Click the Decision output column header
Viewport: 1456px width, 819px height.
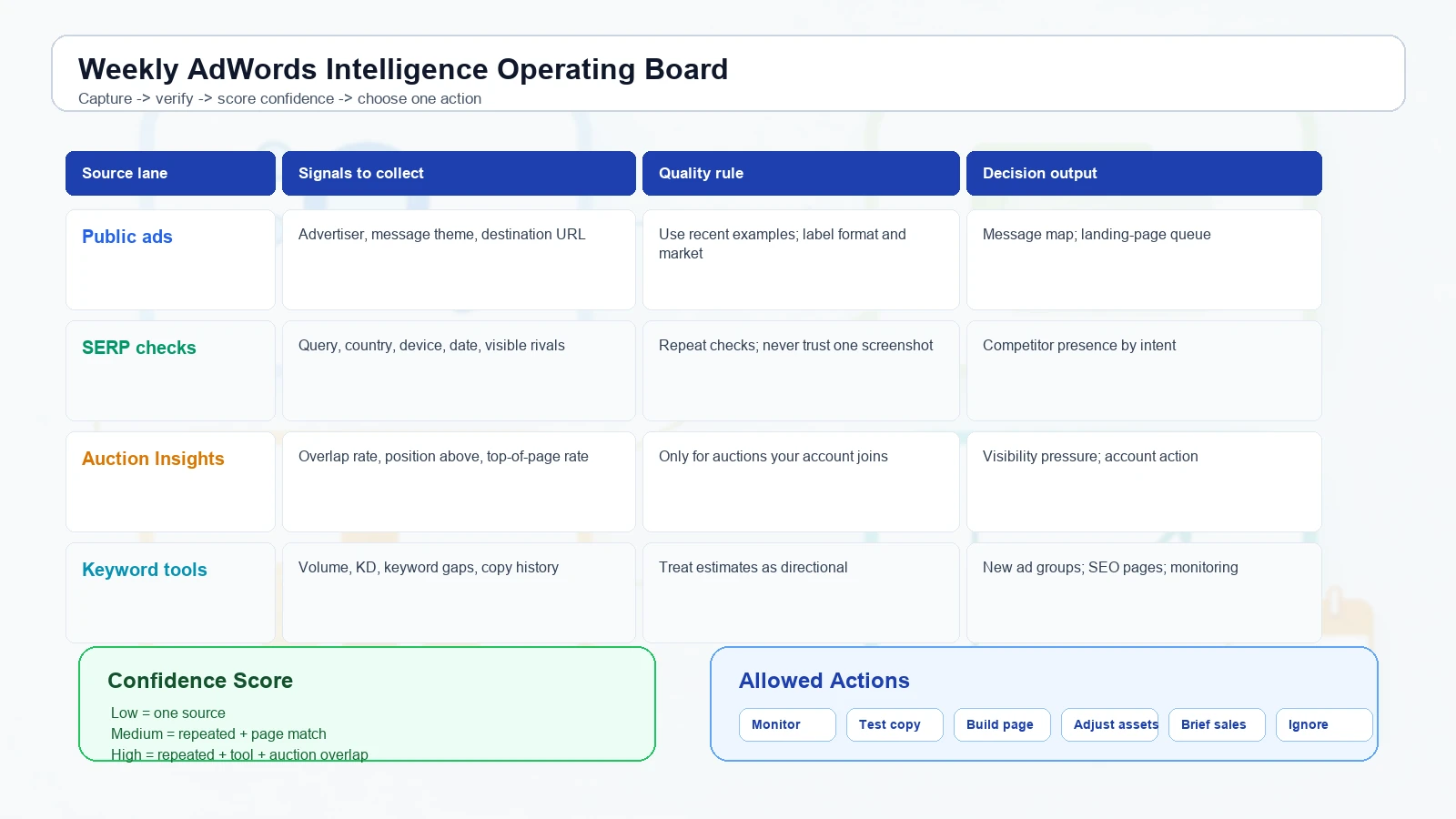click(x=1144, y=173)
